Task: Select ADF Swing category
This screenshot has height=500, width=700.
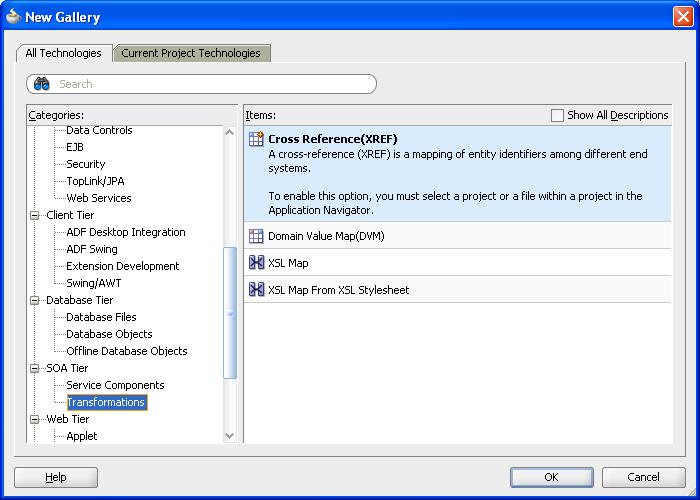Action: [92, 249]
